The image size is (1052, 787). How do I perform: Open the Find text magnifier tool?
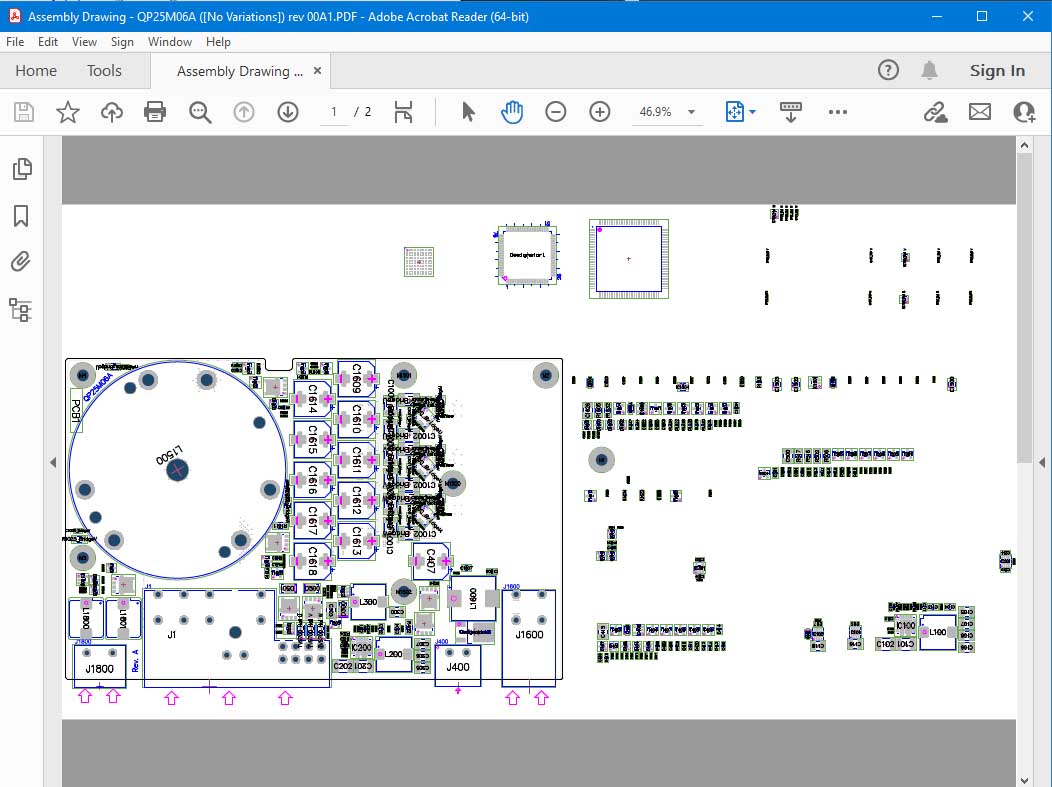[x=200, y=112]
